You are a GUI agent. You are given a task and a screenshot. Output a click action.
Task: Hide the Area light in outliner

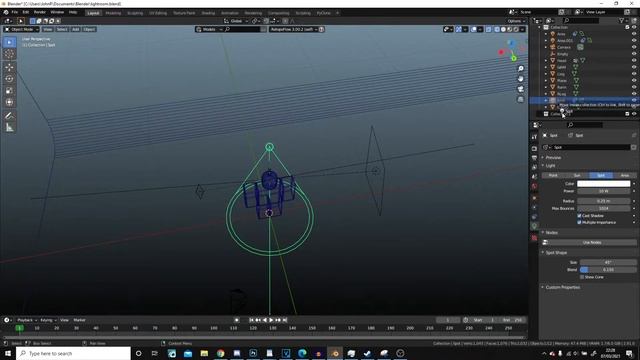point(634,34)
